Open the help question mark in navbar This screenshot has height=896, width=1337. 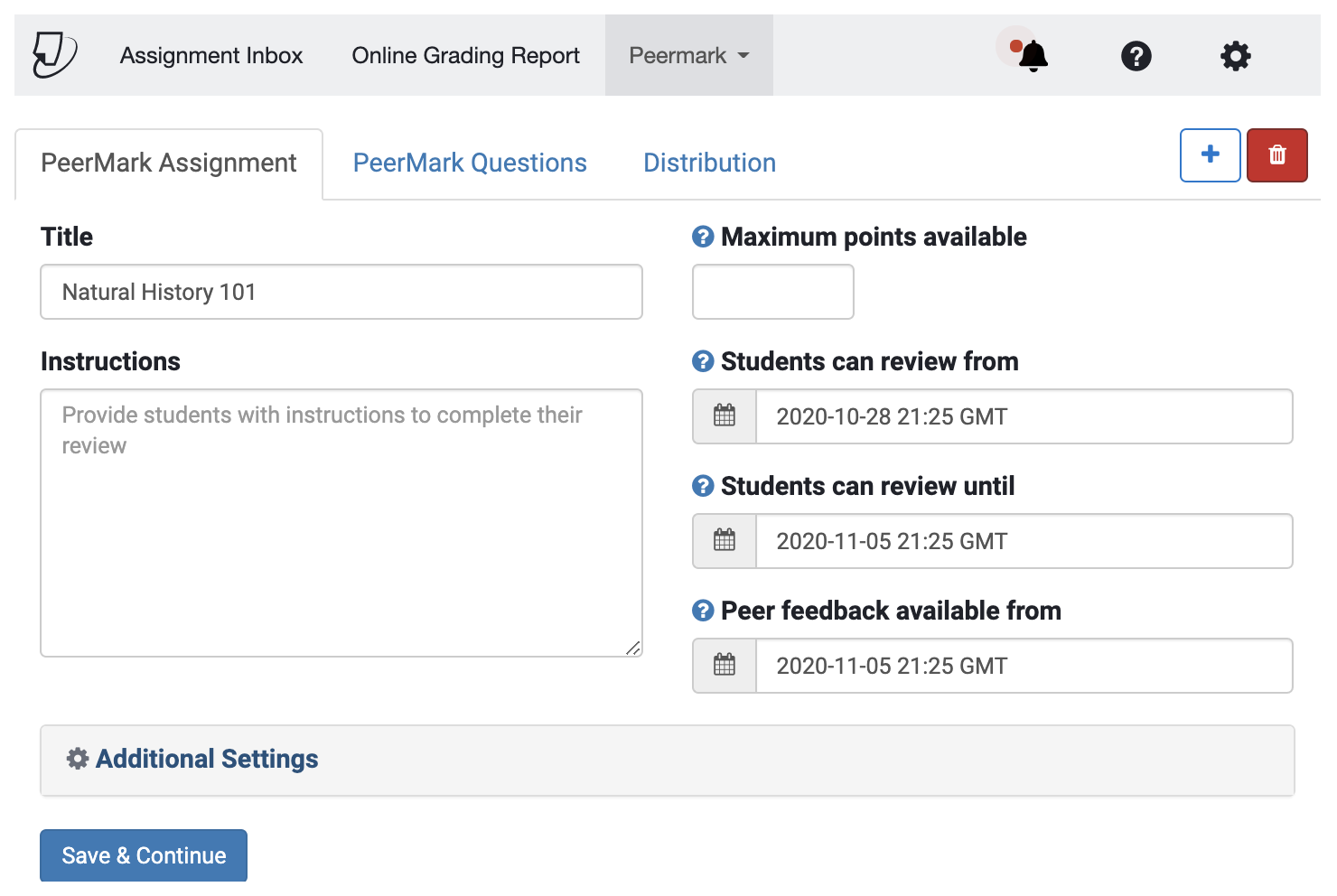pyautogui.click(x=1136, y=56)
